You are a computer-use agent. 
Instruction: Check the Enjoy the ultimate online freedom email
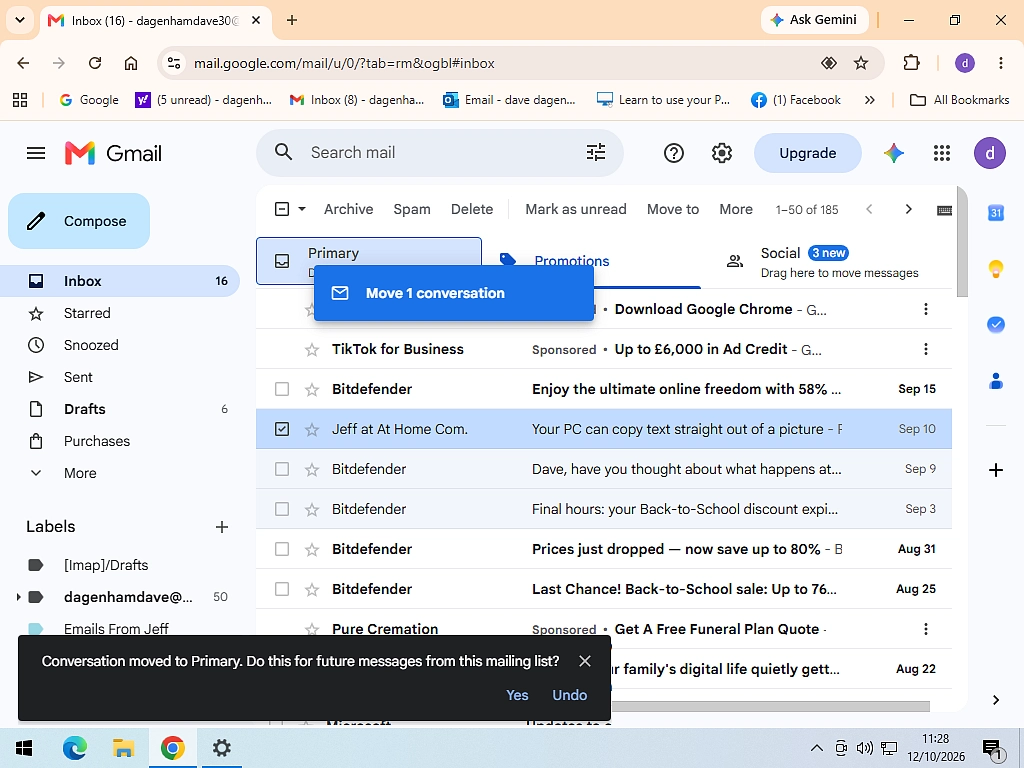[x=281, y=389]
